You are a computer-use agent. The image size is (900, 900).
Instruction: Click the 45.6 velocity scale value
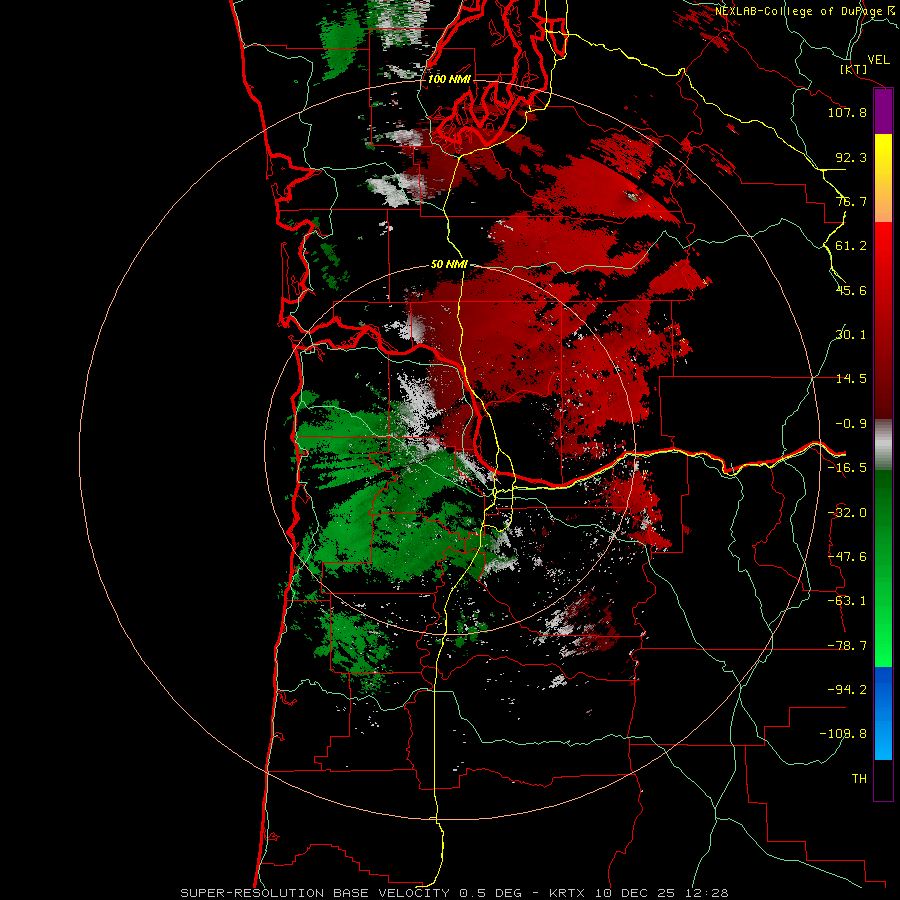(851, 290)
